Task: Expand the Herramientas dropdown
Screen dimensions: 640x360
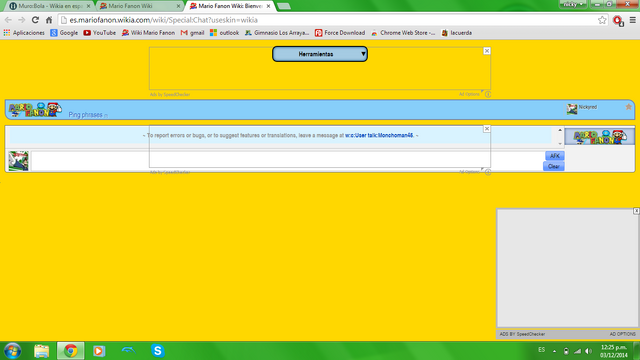Action: click(x=320, y=54)
